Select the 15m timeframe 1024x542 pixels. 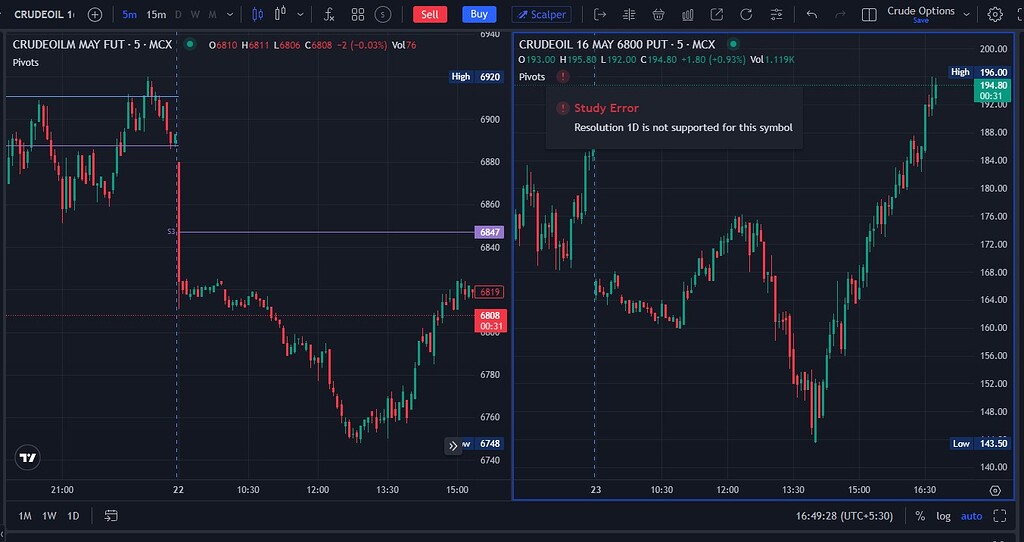click(x=156, y=14)
